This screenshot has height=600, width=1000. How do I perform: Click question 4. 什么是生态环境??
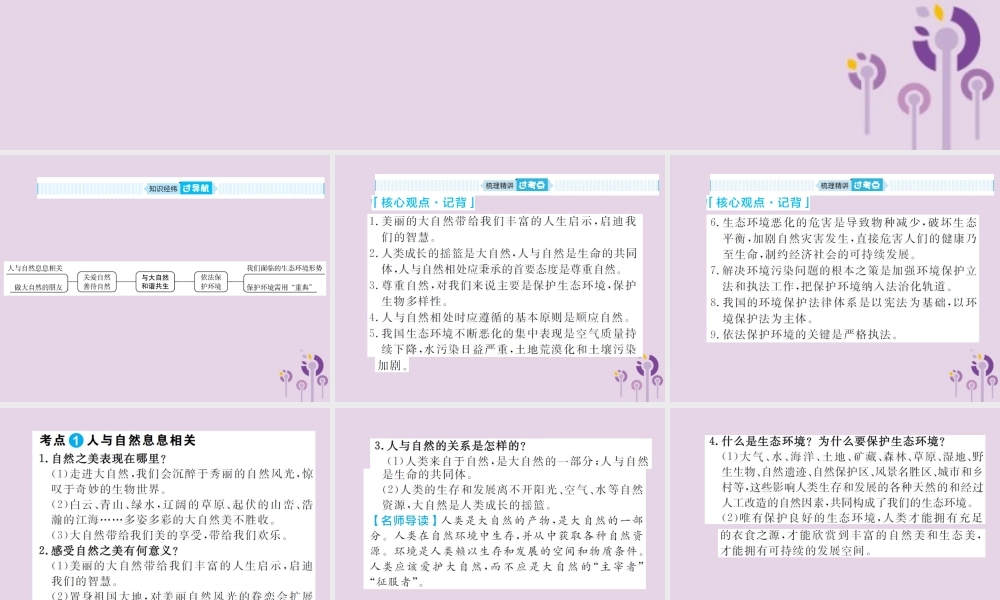827,441
